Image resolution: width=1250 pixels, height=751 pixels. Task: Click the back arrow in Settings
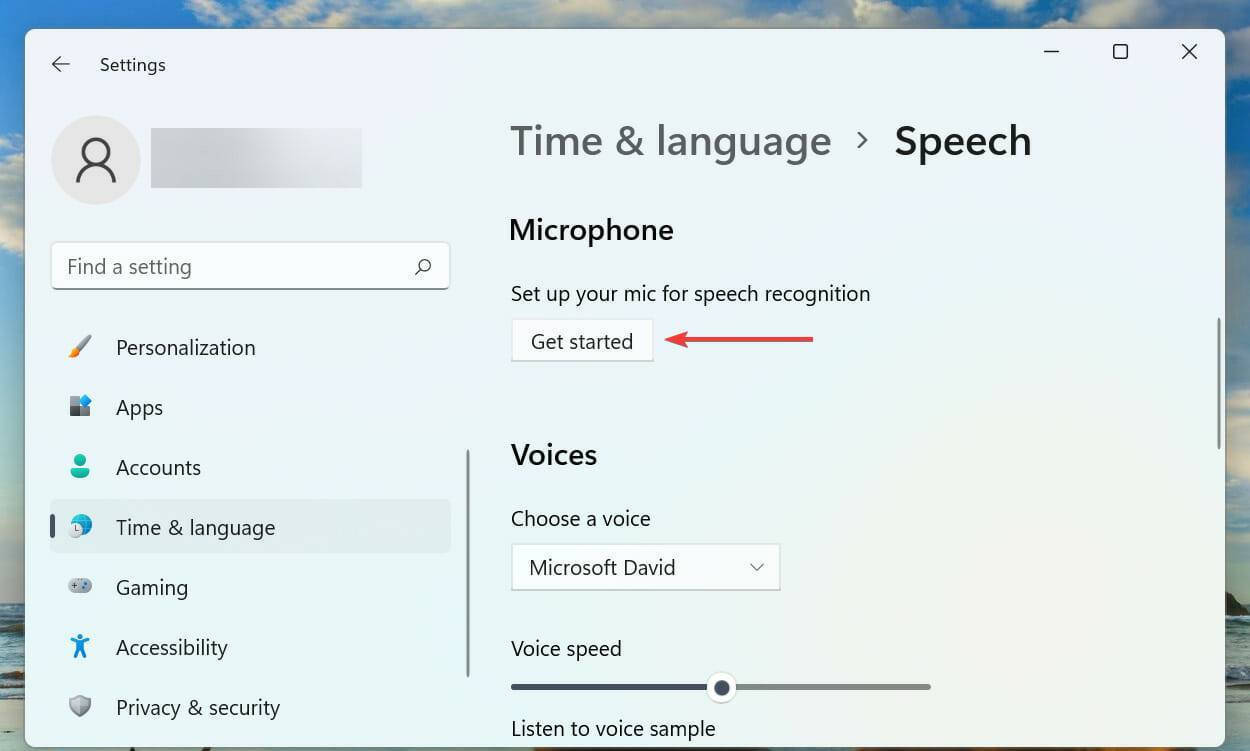pos(60,64)
